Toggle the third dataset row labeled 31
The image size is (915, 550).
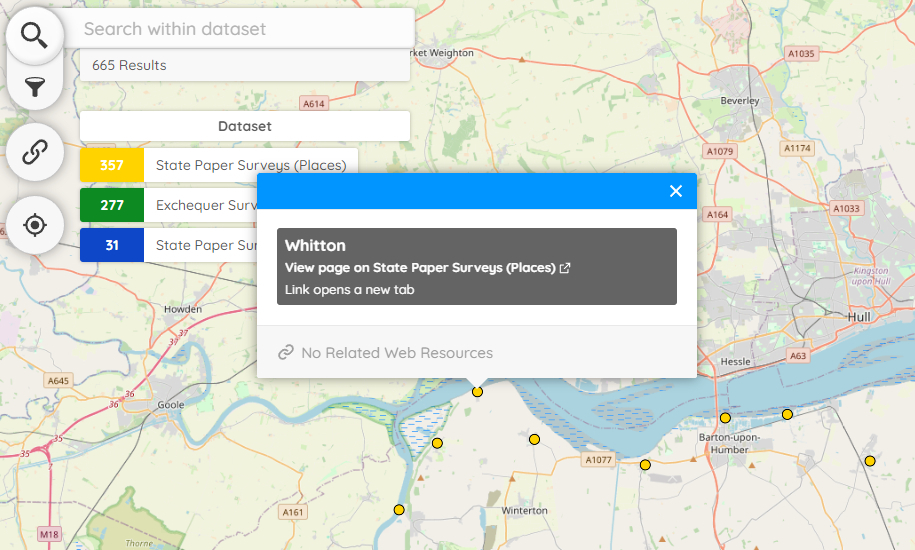[200, 246]
